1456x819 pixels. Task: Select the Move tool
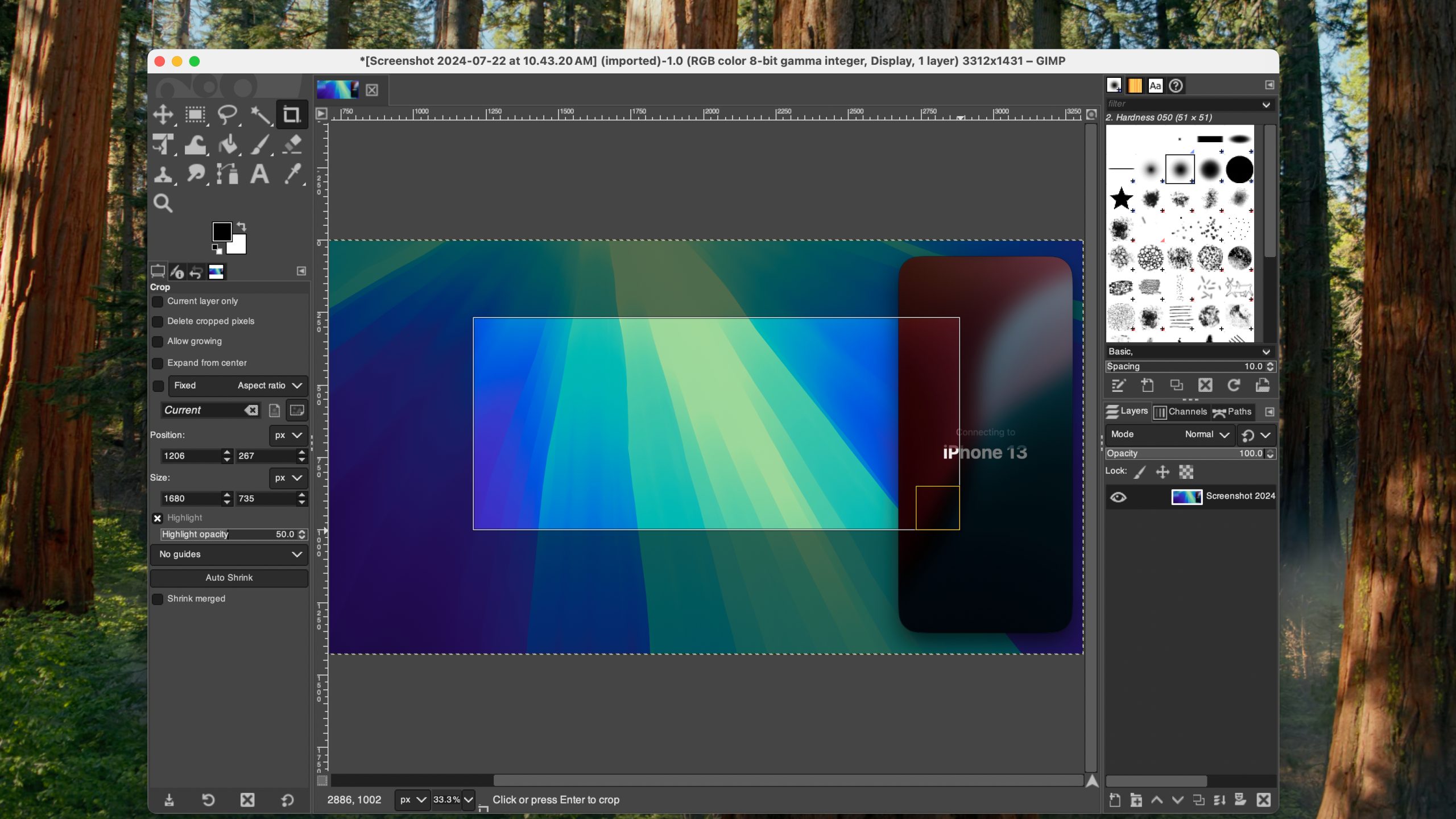pyautogui.click(x=163, y=114)
